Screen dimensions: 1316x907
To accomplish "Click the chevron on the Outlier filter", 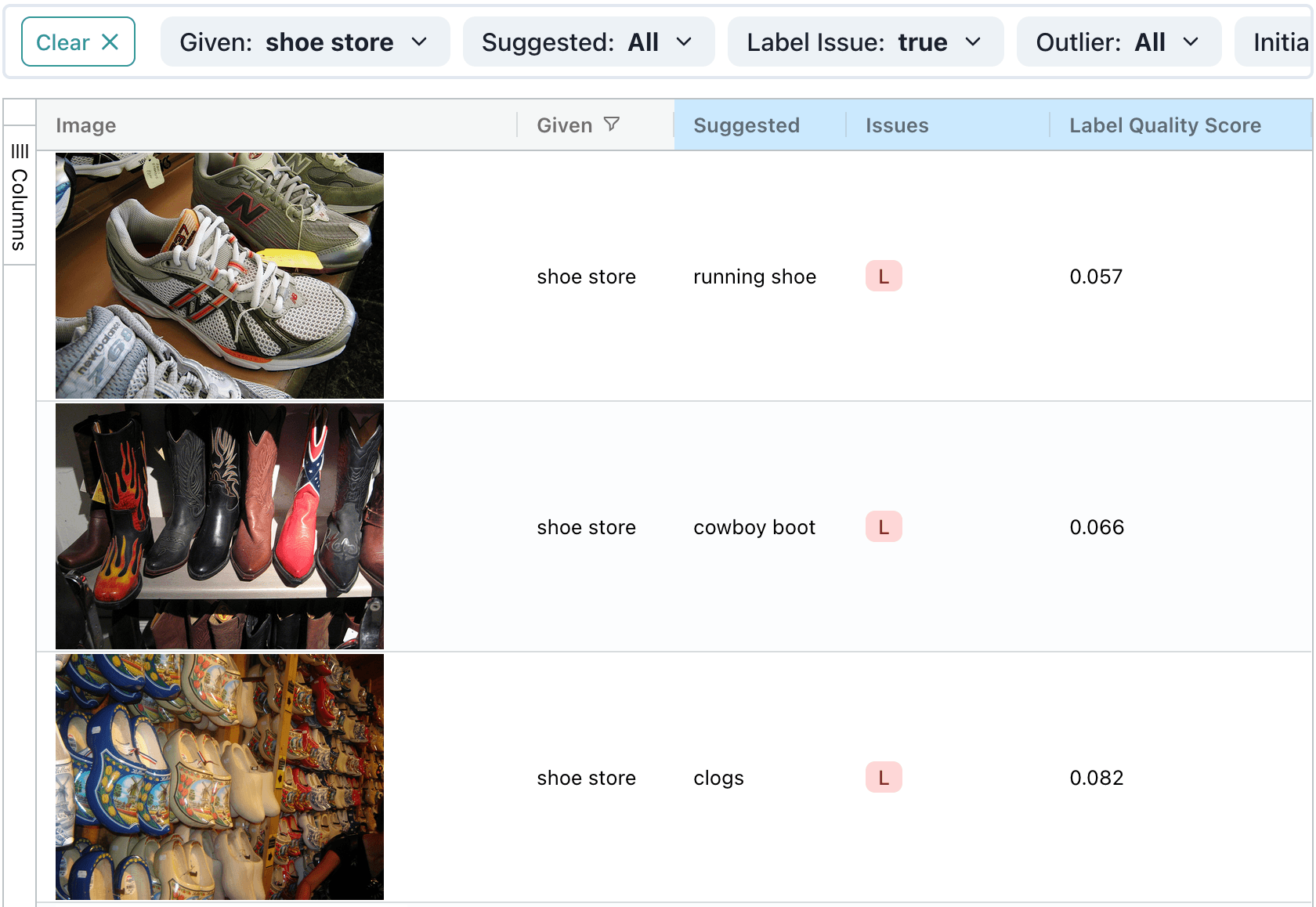I will [1192, 42].
